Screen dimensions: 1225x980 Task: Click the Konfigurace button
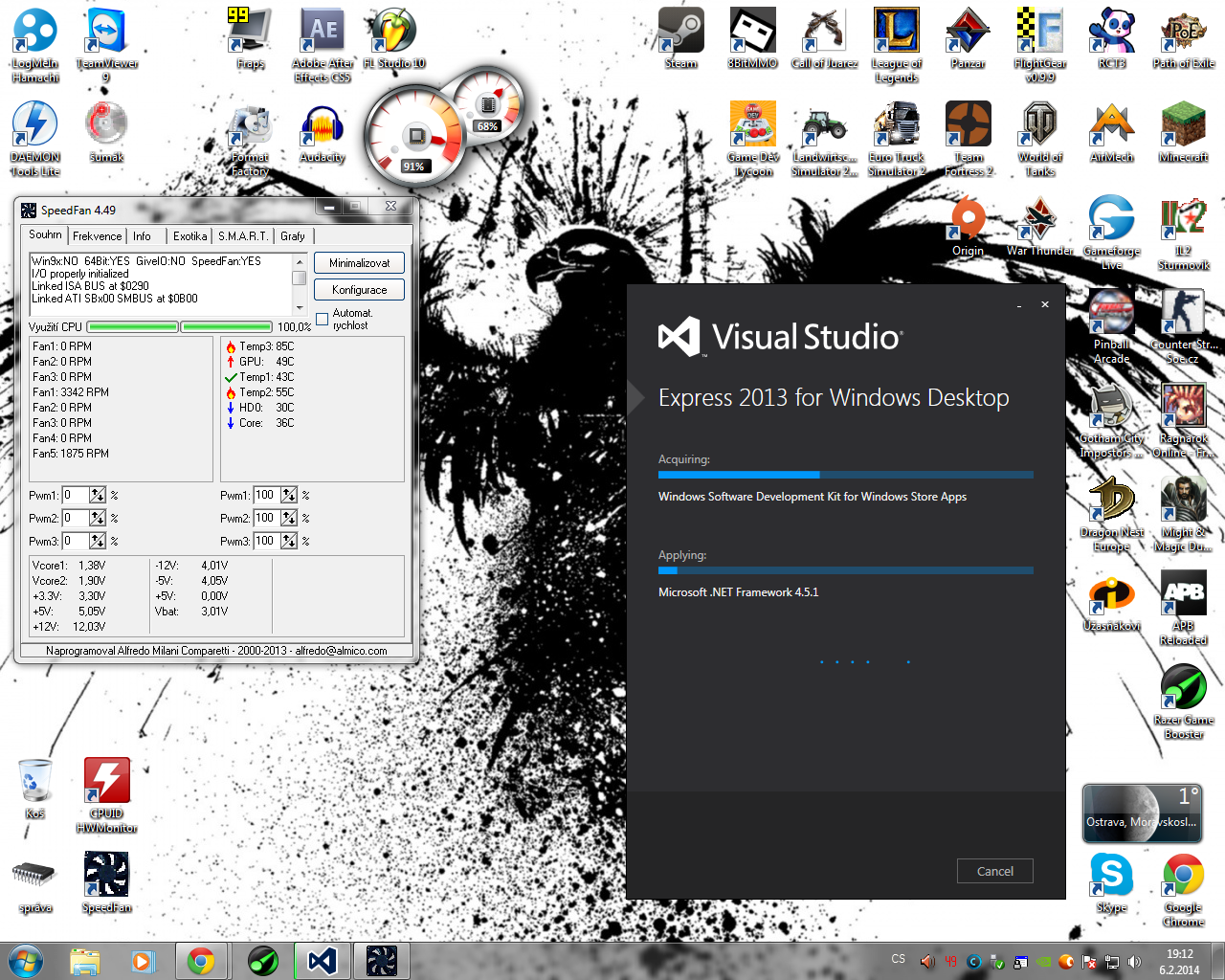pyautogui.click(x=359, y=290)
